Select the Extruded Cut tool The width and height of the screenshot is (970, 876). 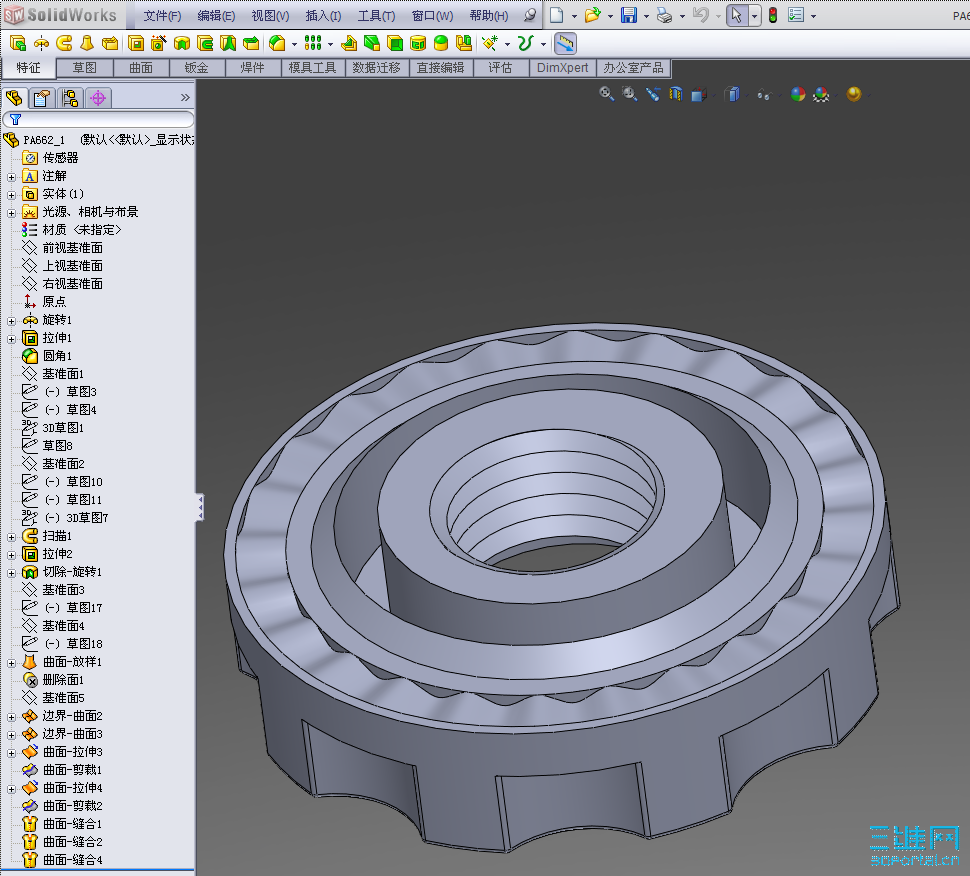[x=136, y=43]
